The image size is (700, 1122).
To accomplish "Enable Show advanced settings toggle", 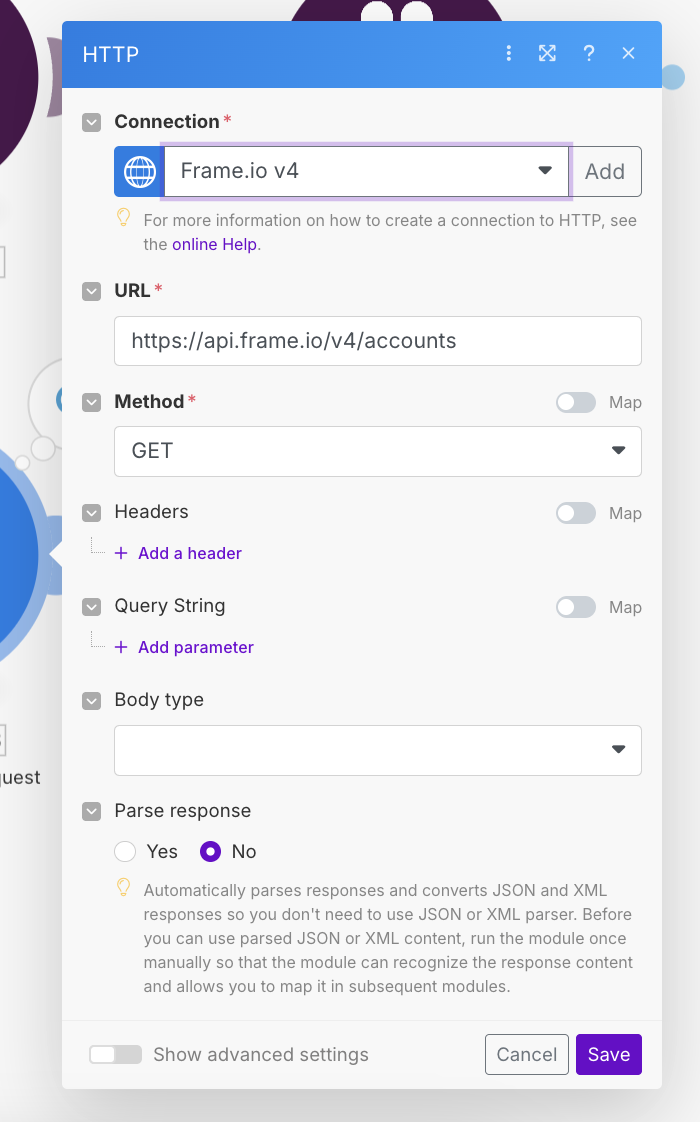I will [x=115, y=1055].
